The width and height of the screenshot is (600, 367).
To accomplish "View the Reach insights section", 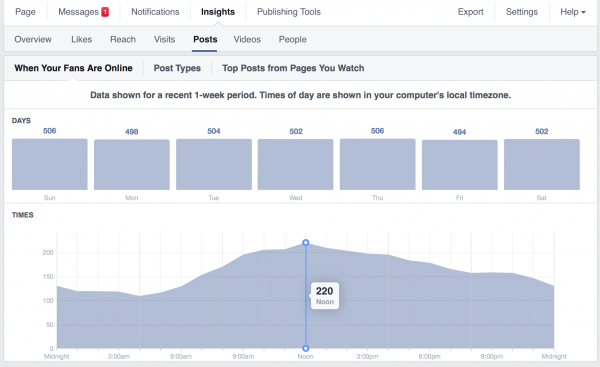I will (123, 39).
